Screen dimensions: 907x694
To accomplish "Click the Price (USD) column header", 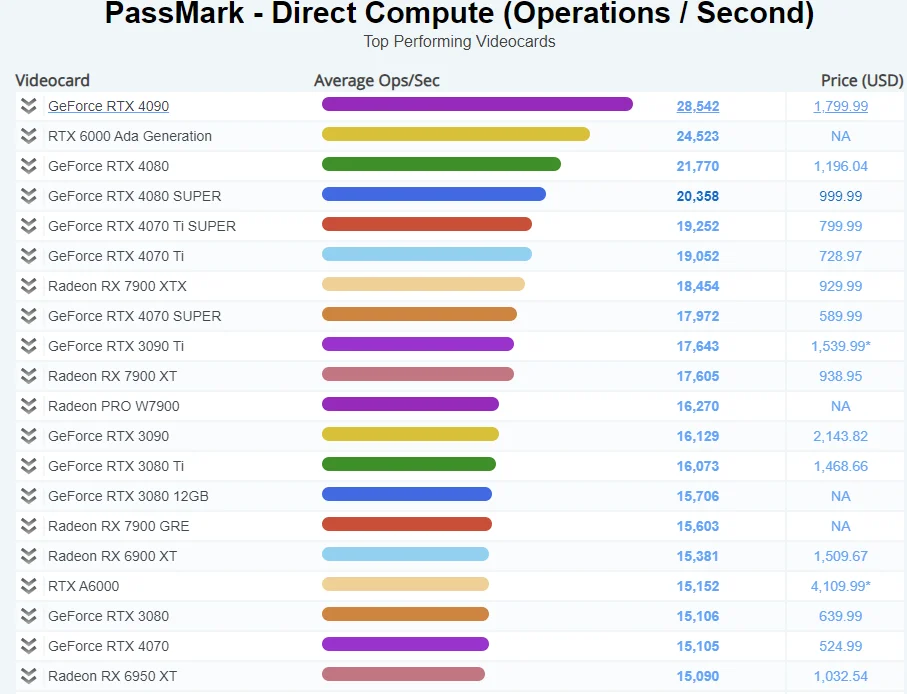I will point(862,80).
